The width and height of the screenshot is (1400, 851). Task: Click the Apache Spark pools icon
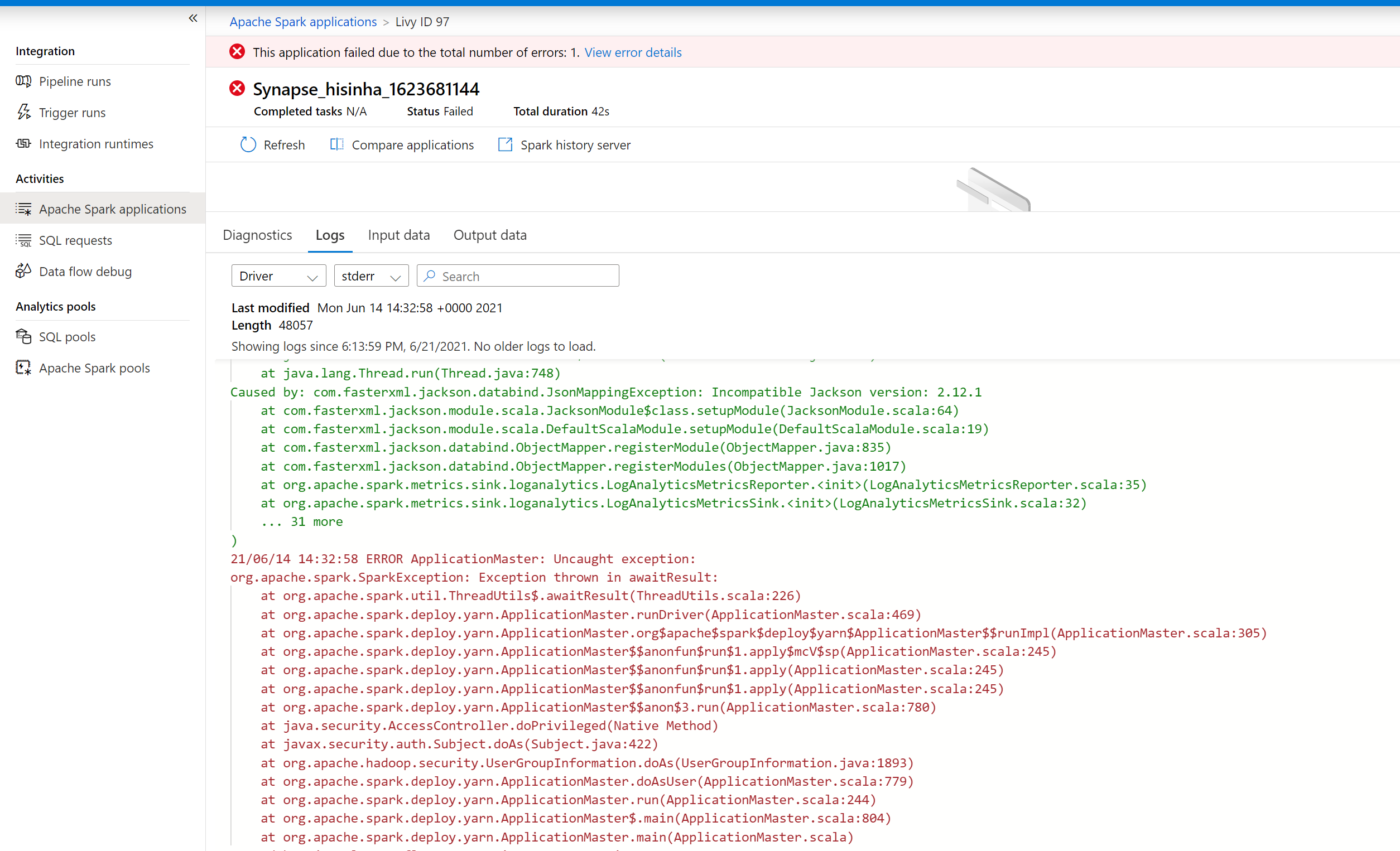coord(23,368)
